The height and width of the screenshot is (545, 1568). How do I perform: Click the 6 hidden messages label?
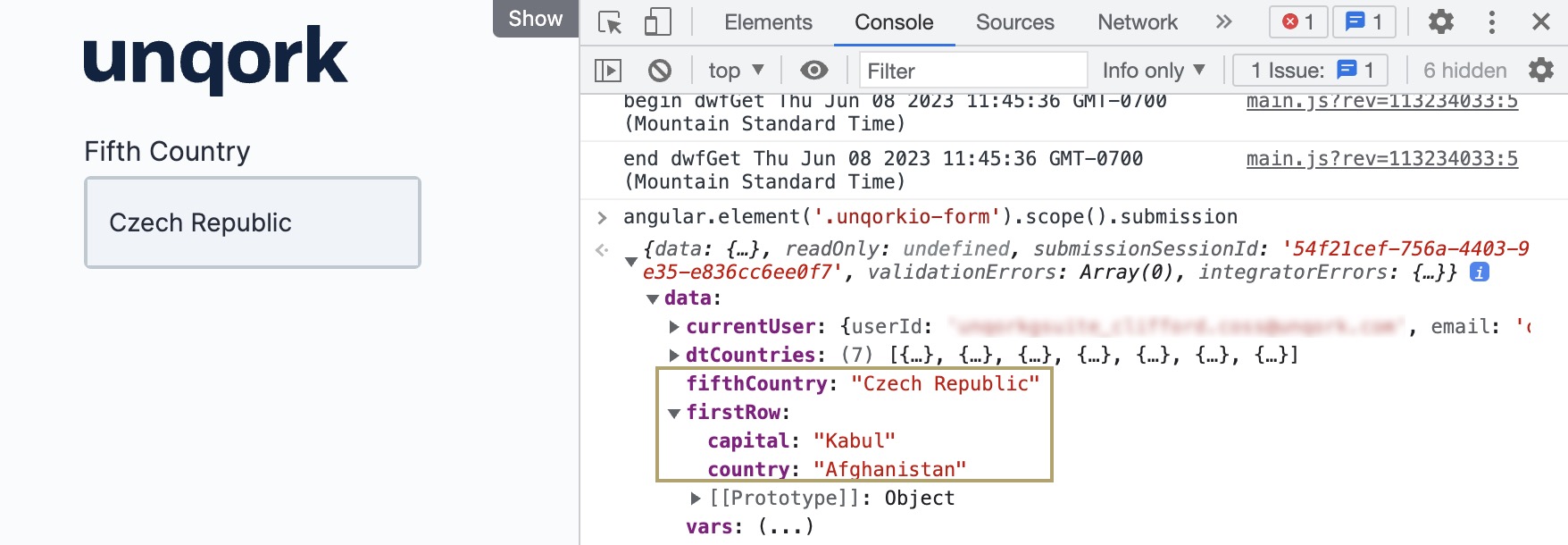pyautogui.click(x=1465, y=70)
